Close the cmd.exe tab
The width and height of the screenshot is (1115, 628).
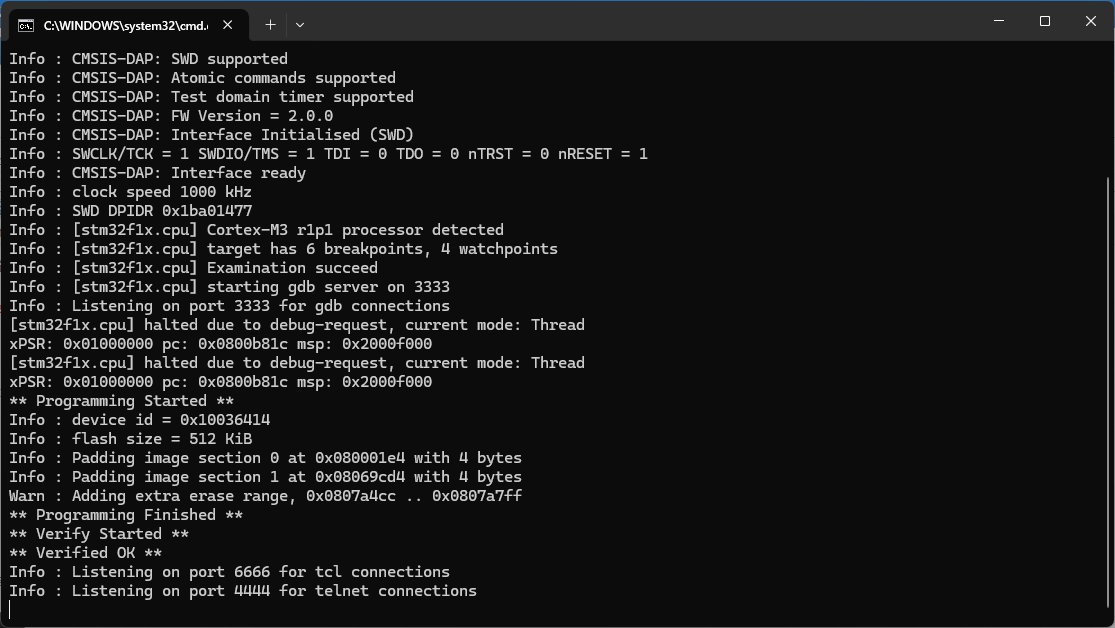coord(228,25)
